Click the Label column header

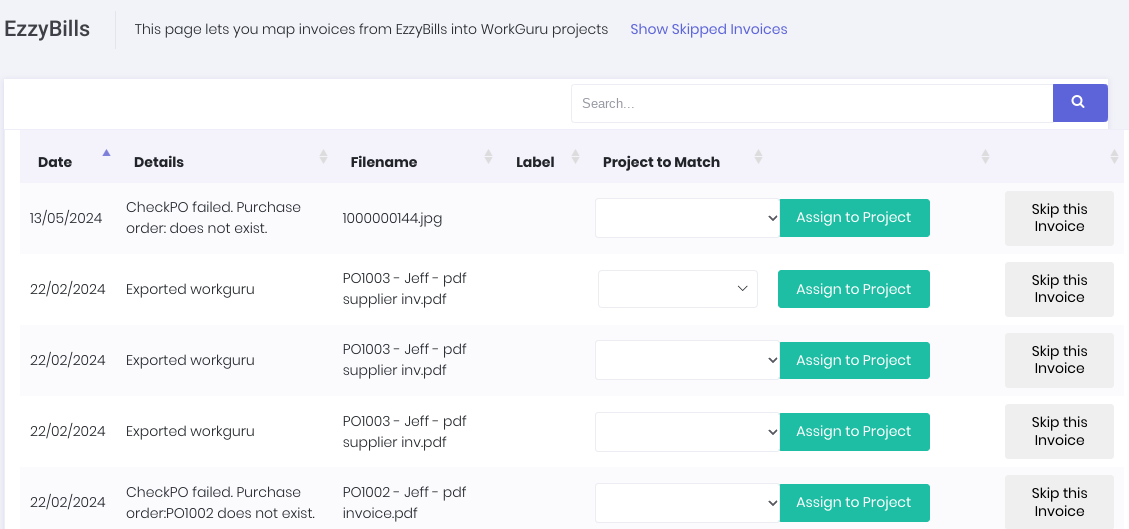click(x=535, y=162)
